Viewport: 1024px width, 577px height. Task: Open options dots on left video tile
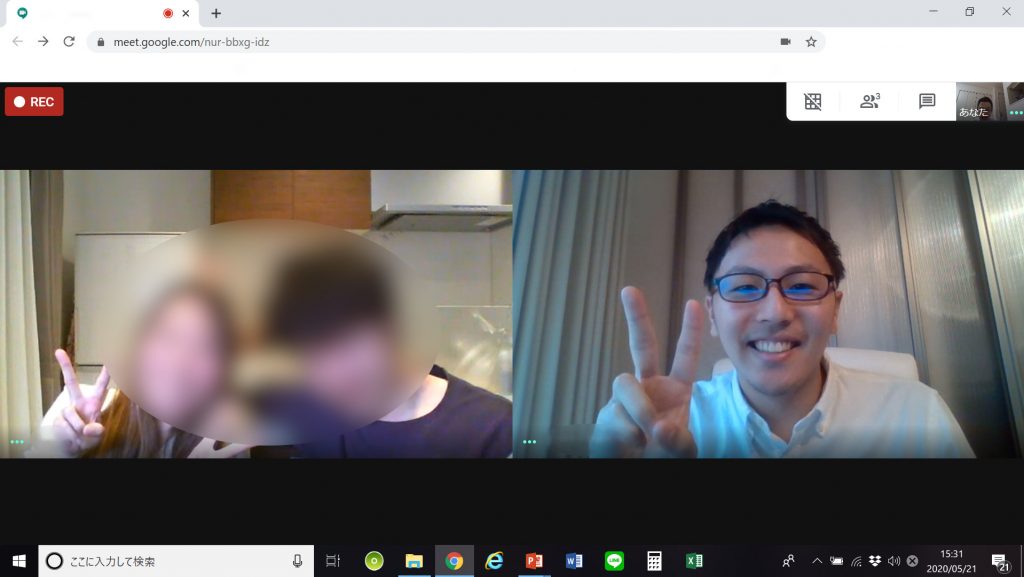point(16,441)
